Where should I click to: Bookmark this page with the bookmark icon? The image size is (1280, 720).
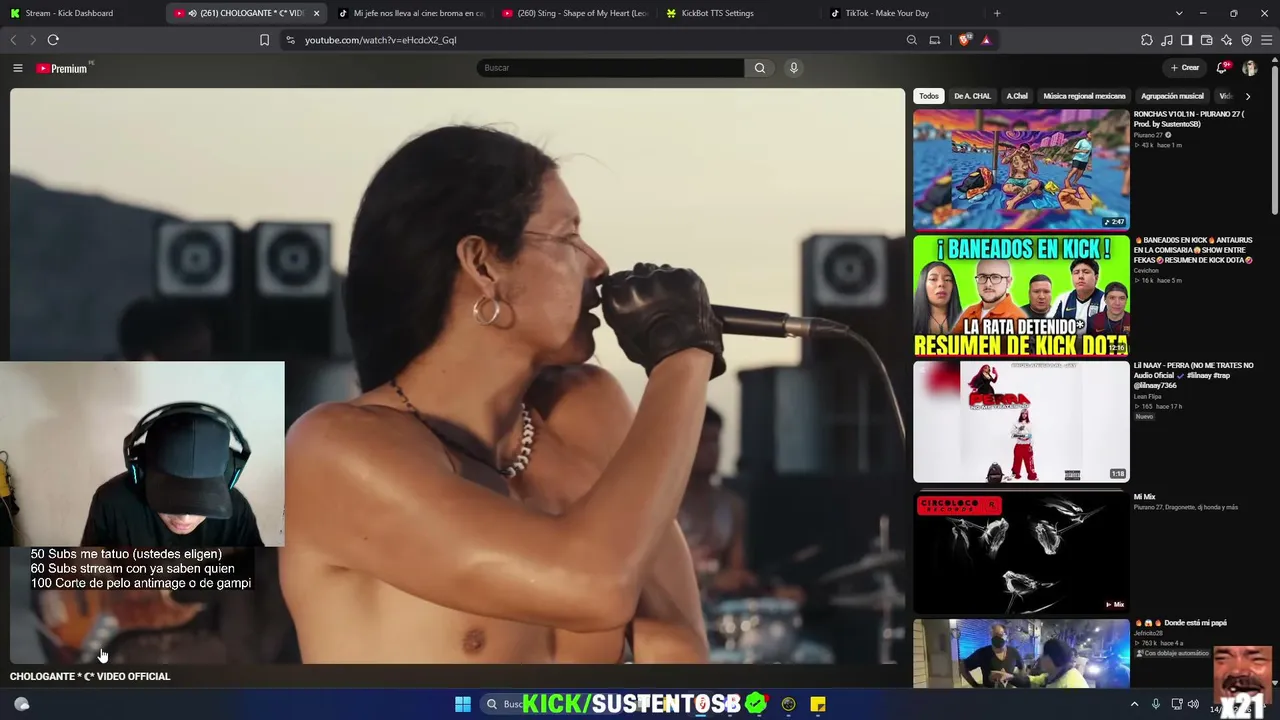tap(264, 40)
